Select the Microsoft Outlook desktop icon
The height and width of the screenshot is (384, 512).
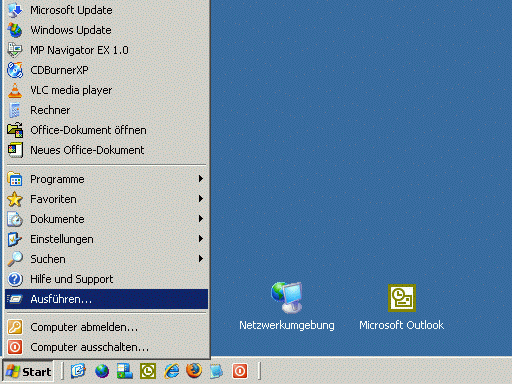(x=401, y=307)
